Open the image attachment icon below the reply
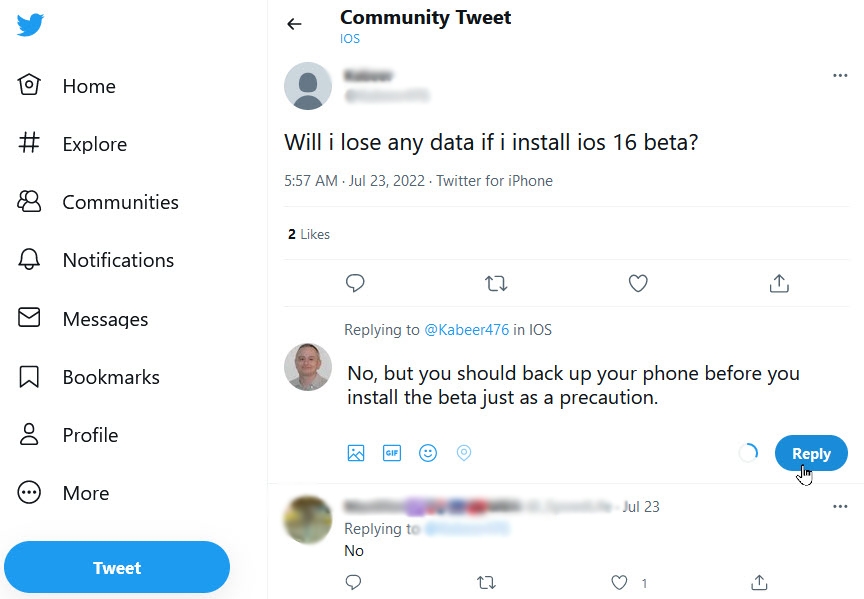 tap(356, 452)
